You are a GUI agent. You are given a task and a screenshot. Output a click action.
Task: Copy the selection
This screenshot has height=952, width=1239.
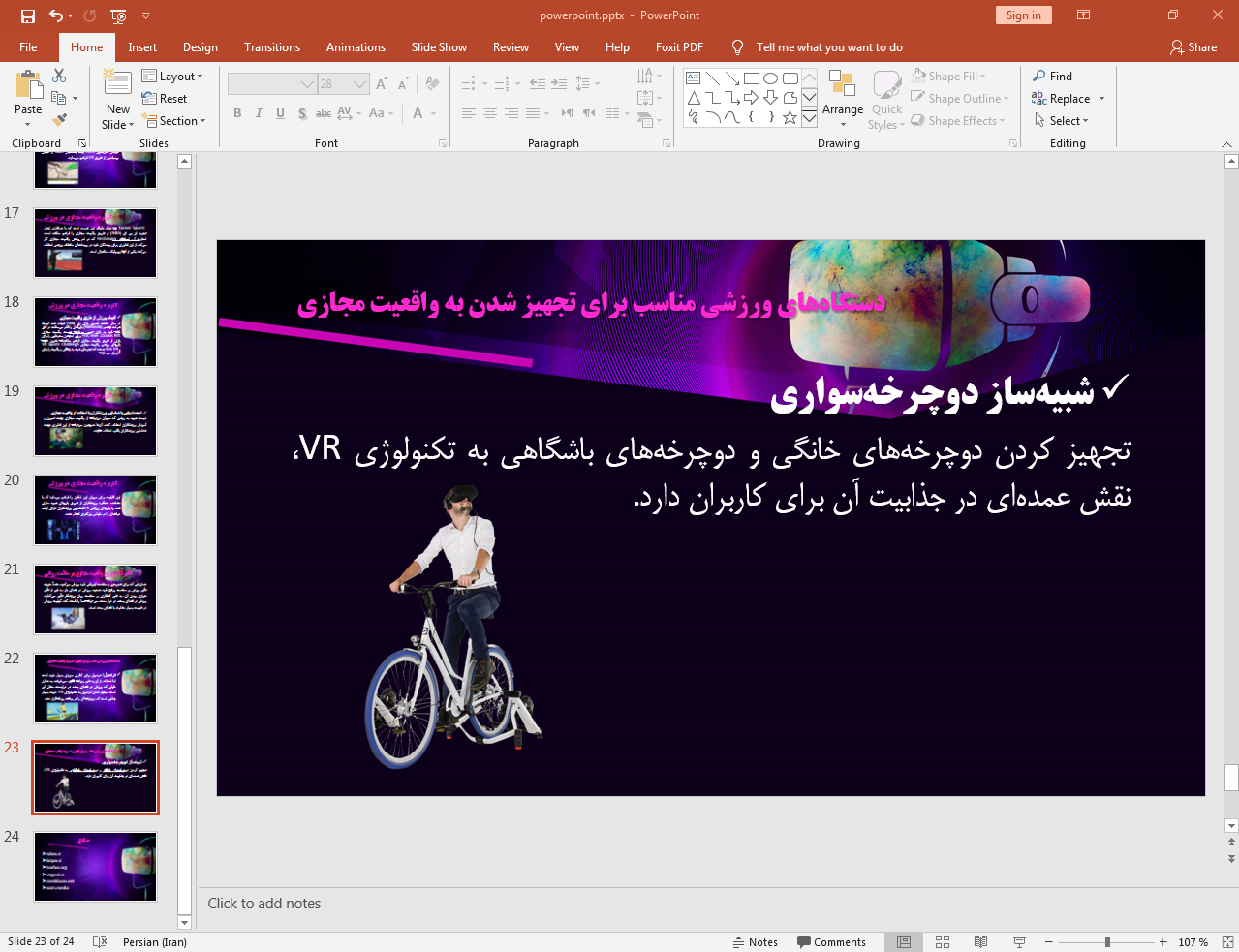[59, 98]
